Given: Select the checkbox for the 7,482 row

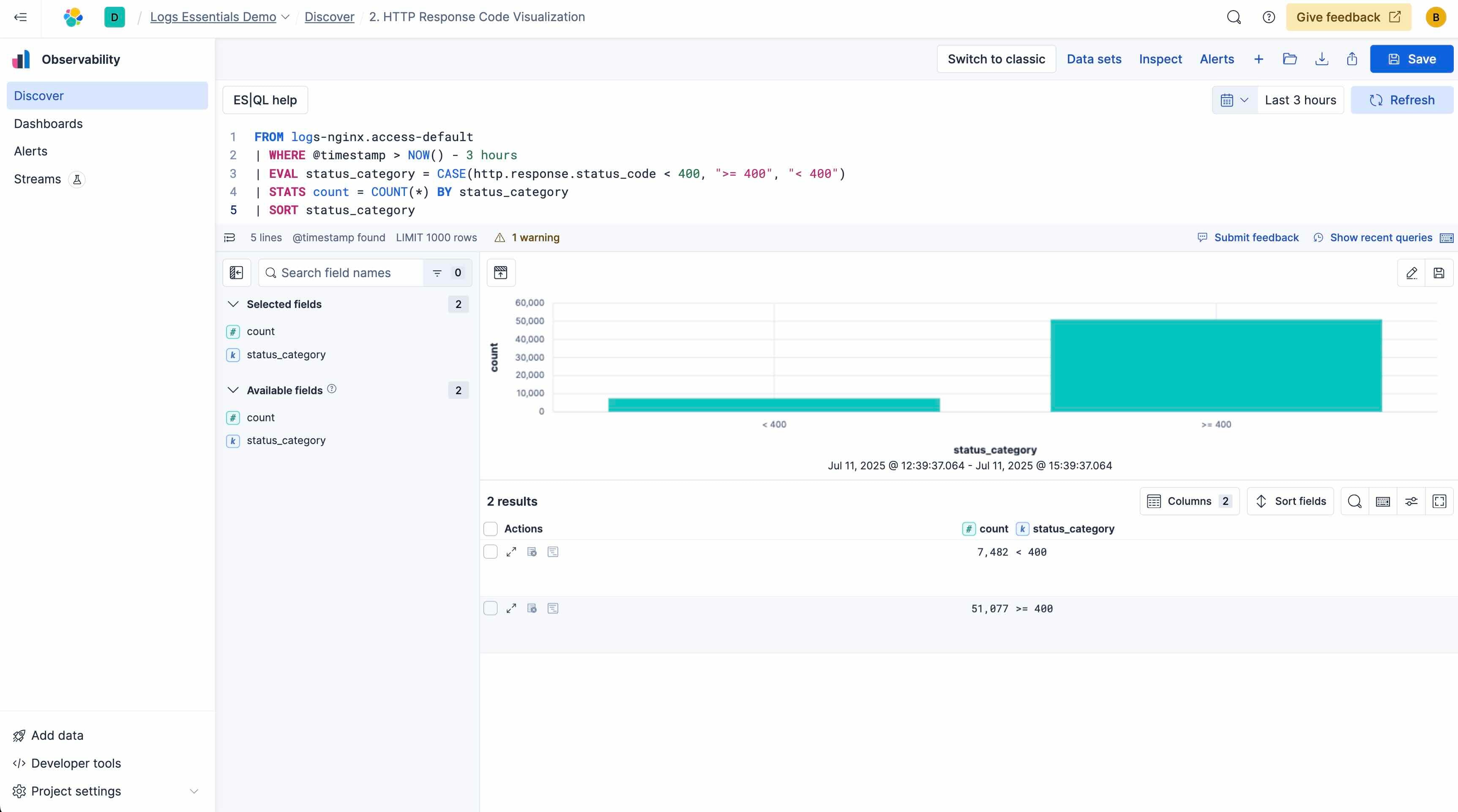Looking at the screenshot, I should point(490,552).
